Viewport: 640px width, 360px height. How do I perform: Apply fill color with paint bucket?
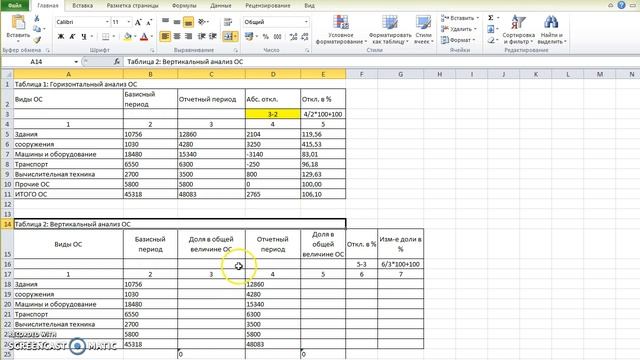(127, 37)
